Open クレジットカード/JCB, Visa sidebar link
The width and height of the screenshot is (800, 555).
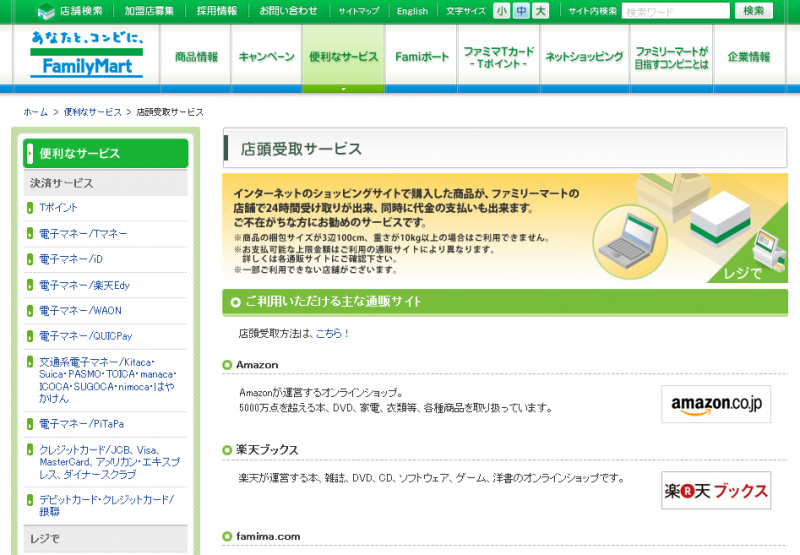tap(110, 462)
